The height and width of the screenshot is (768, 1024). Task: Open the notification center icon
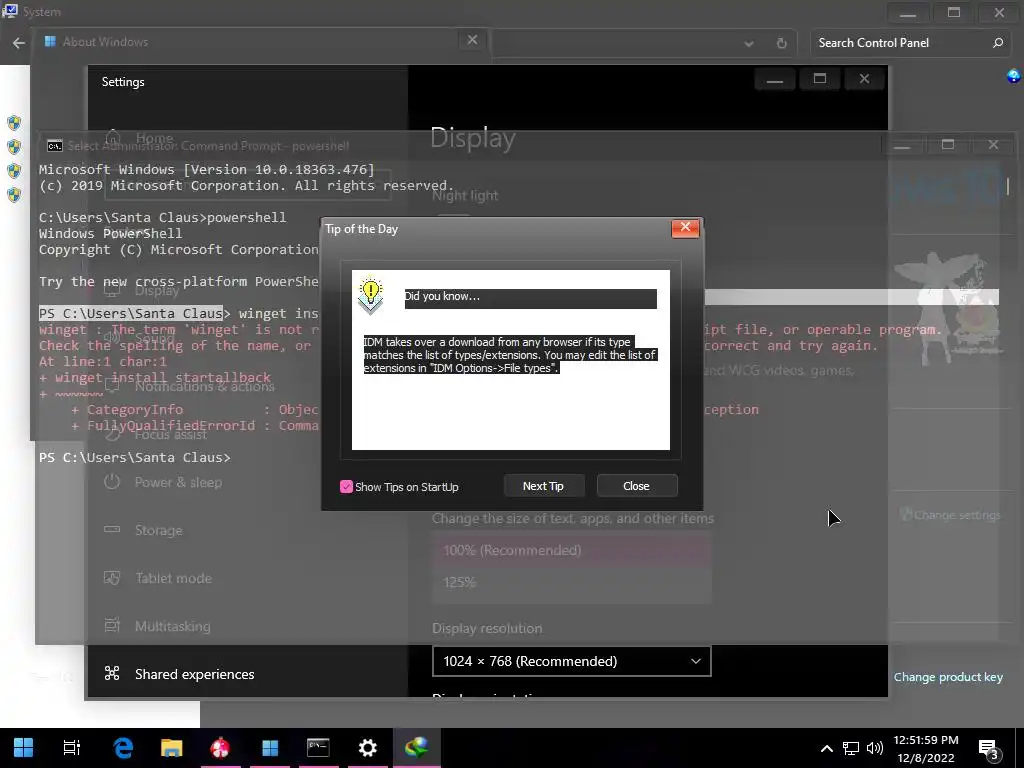point(989,749)
